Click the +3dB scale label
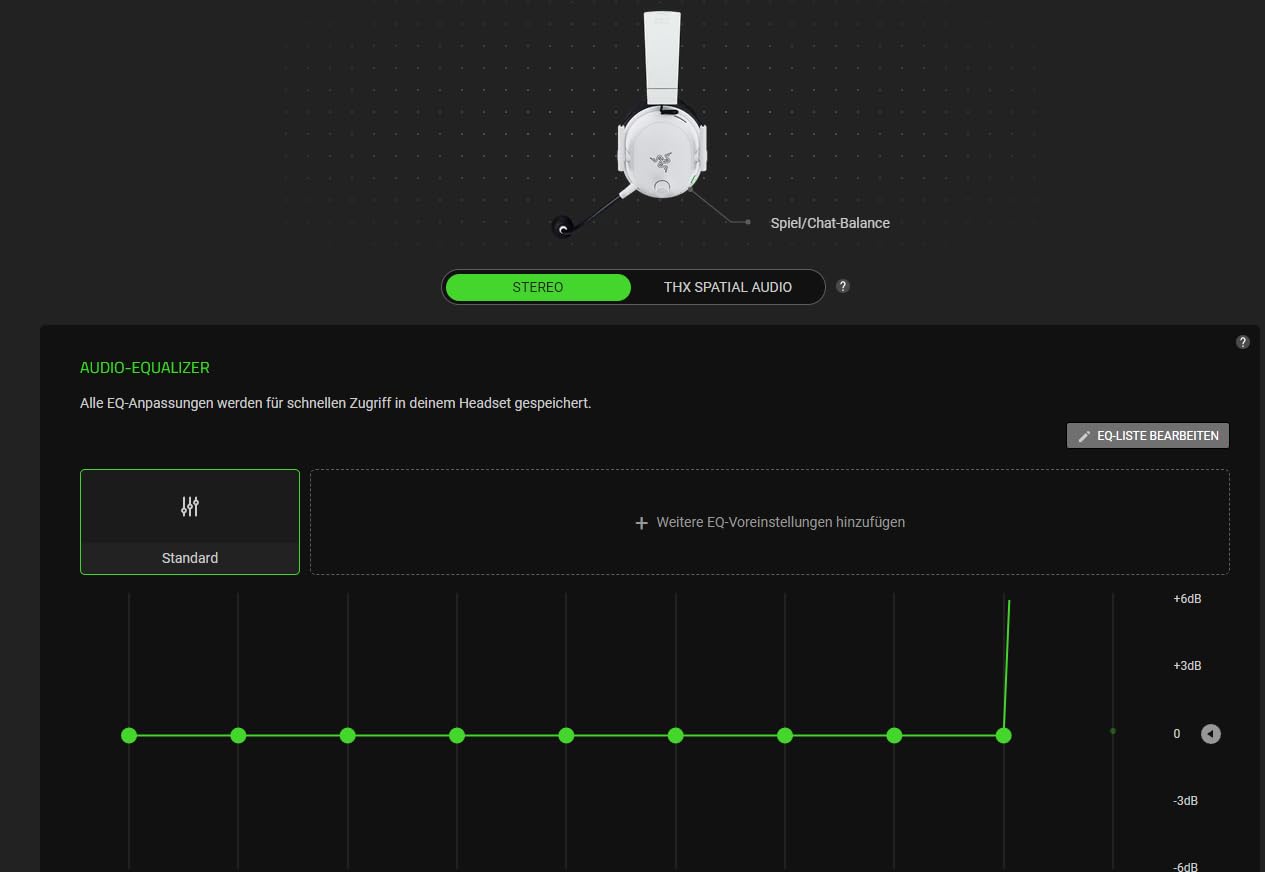This screenshot has height=872, width=1265. coord(1187,666)
